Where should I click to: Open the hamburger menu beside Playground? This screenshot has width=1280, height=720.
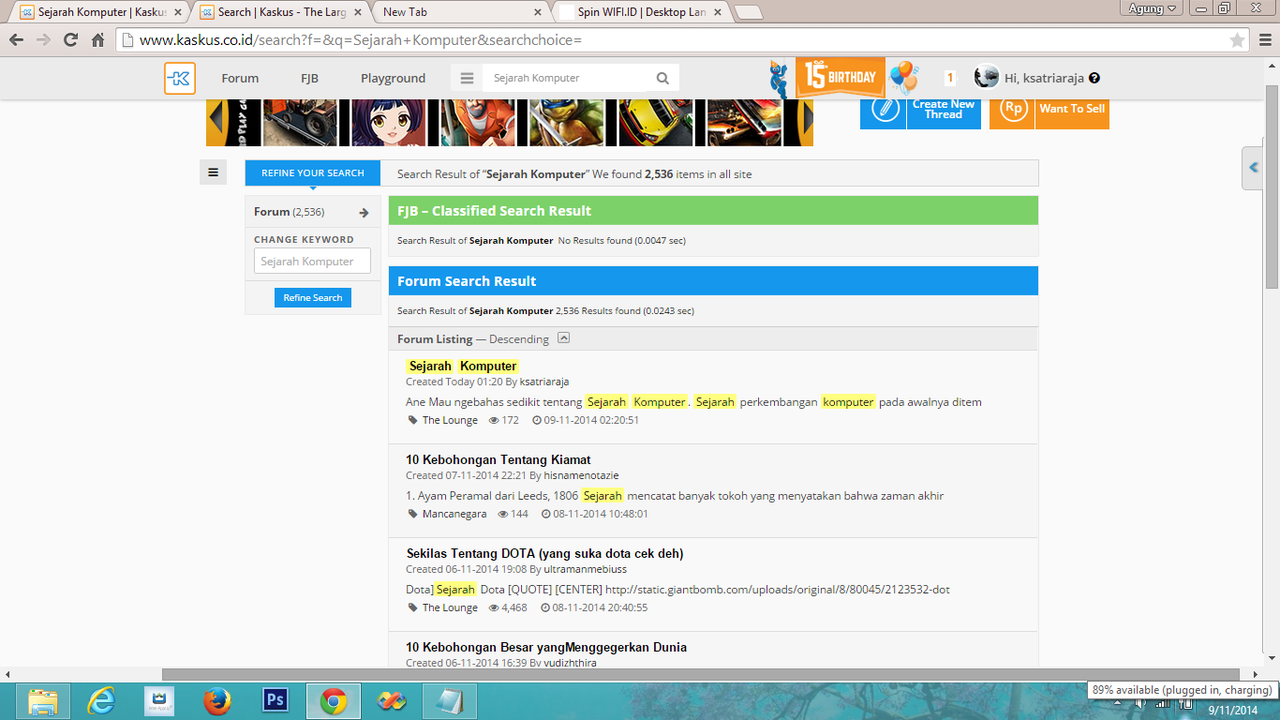[467, 78]
